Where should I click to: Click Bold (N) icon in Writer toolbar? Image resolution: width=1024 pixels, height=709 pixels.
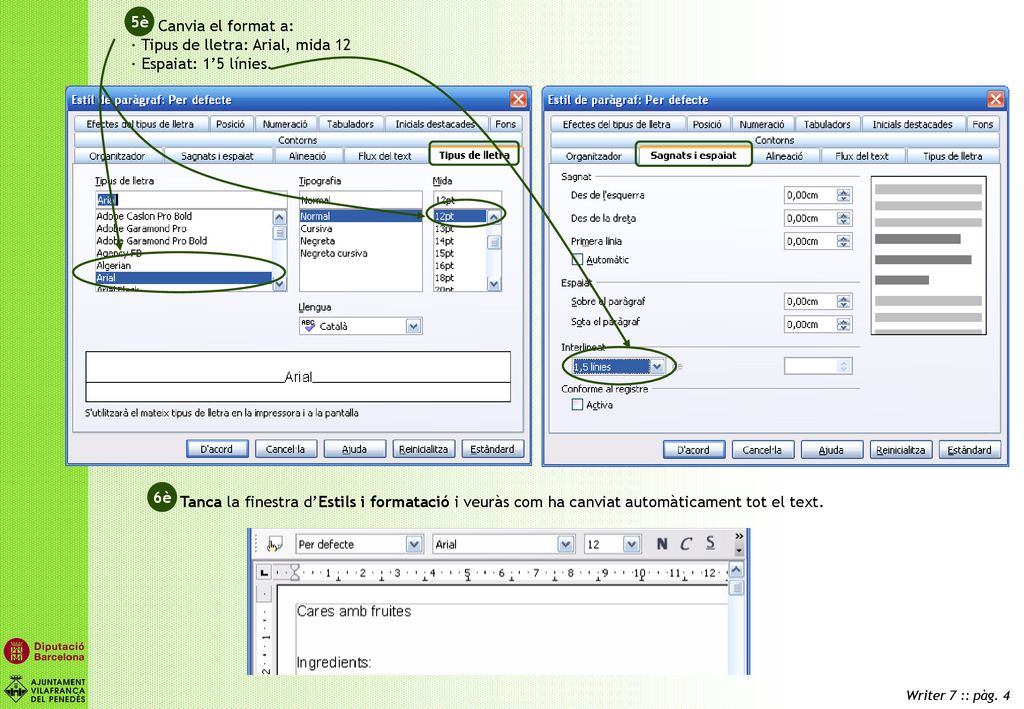click(662, 543)
